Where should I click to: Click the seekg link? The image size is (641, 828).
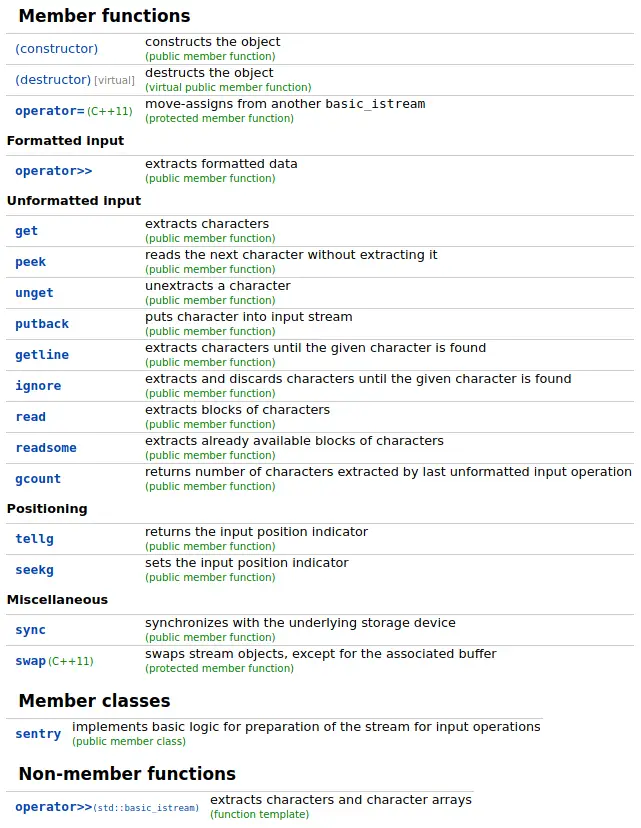click(34, 570)
